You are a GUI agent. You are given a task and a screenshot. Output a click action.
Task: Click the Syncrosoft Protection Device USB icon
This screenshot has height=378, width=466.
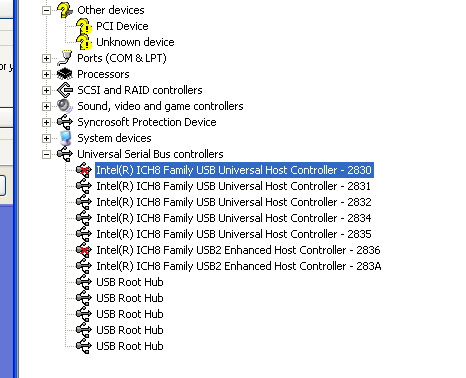point(65,122)
